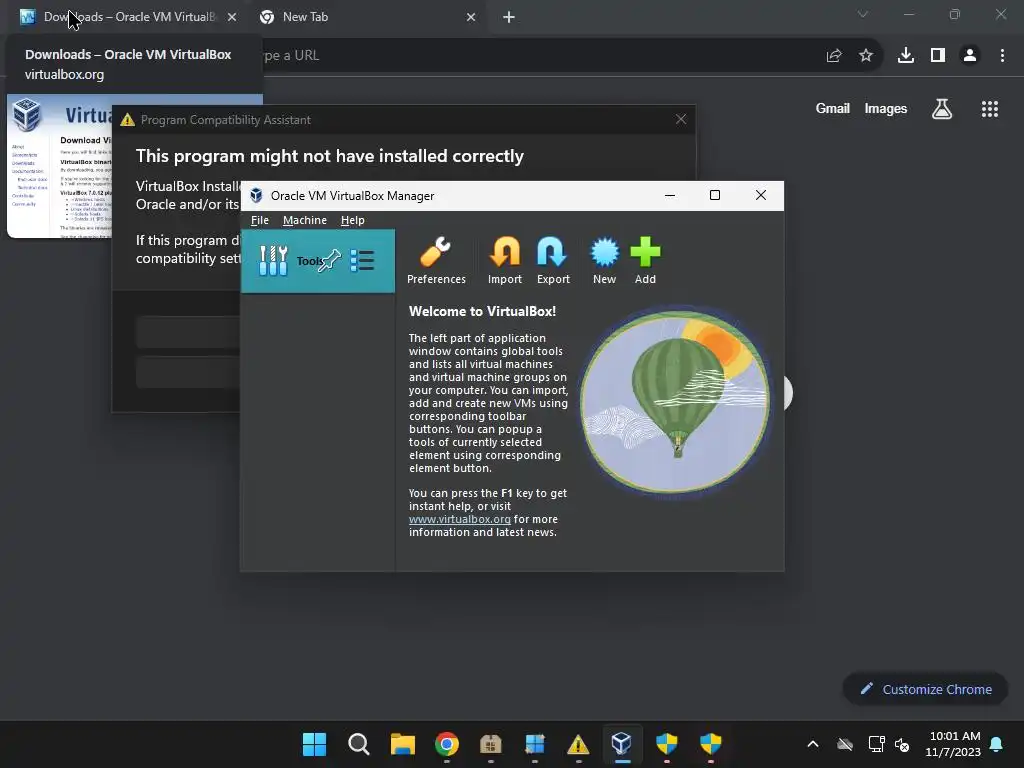Create a New virtual machine
Screen dimensions: 1024x768
(604, 261)
